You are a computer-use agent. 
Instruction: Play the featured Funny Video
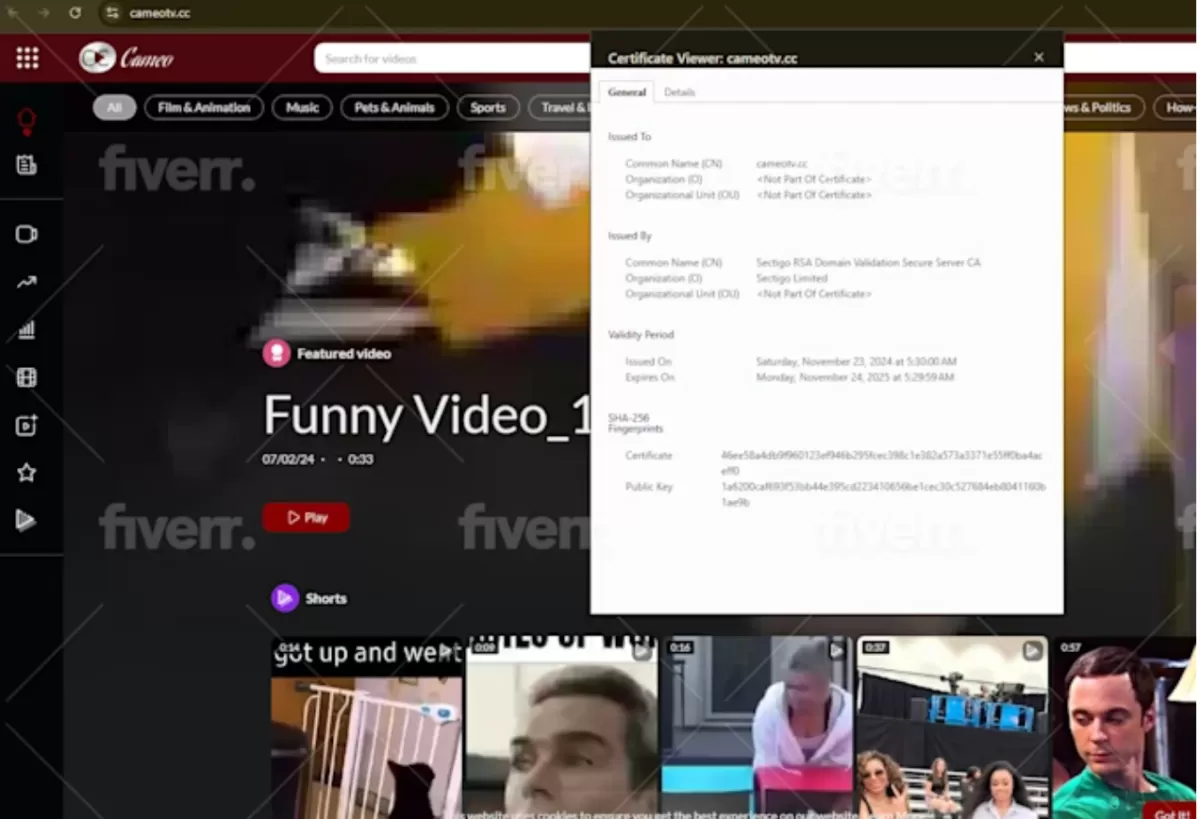(306, 517)
